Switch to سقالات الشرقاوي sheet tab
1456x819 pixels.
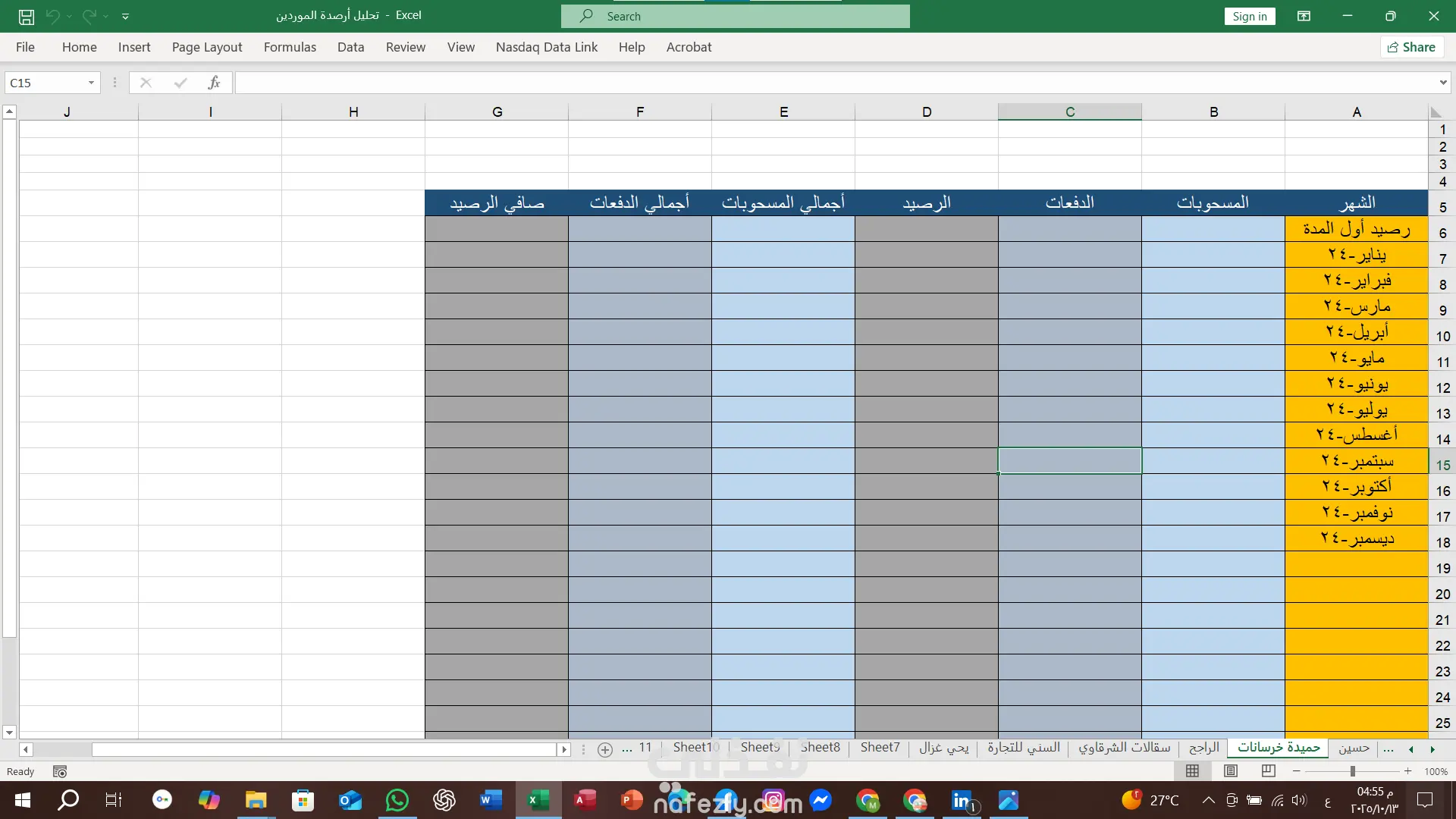click(x=1124, y=748)
